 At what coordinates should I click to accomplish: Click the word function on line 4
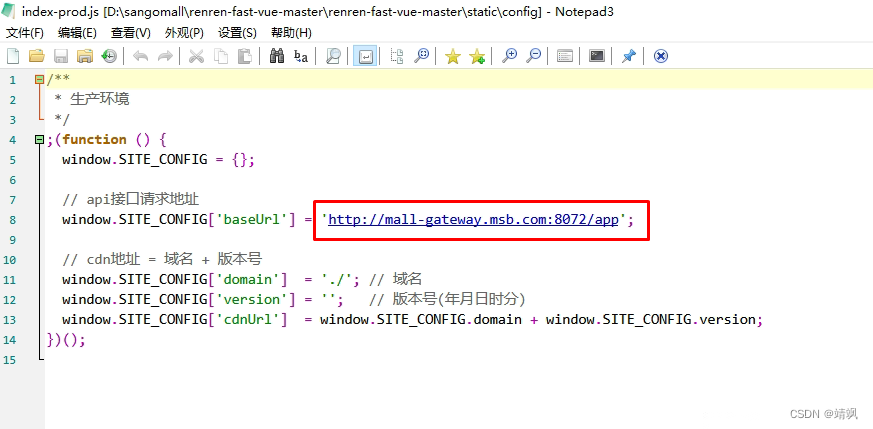tap(95, 140)
